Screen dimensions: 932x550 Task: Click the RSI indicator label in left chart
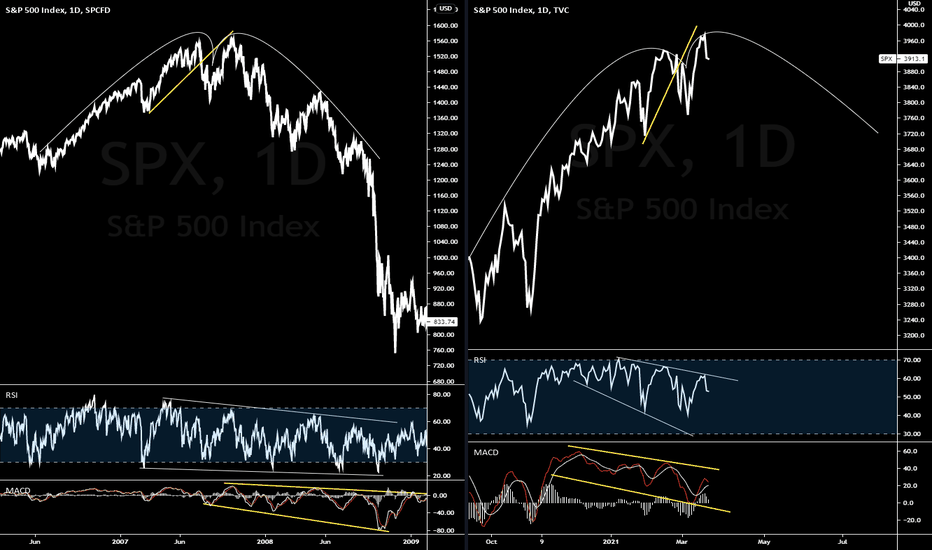pos(11,395)
